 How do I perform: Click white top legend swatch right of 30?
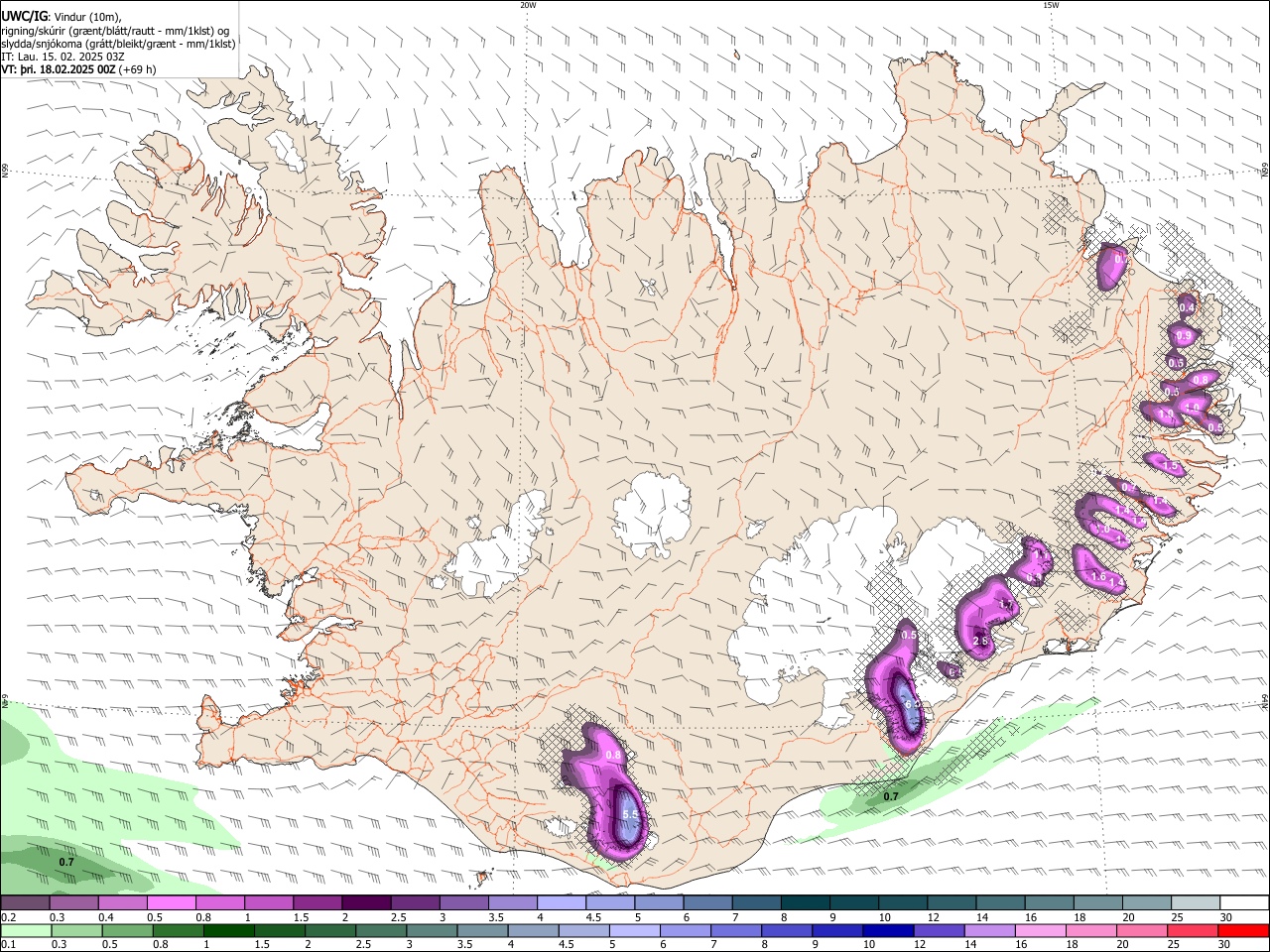tap(1242, 902)
